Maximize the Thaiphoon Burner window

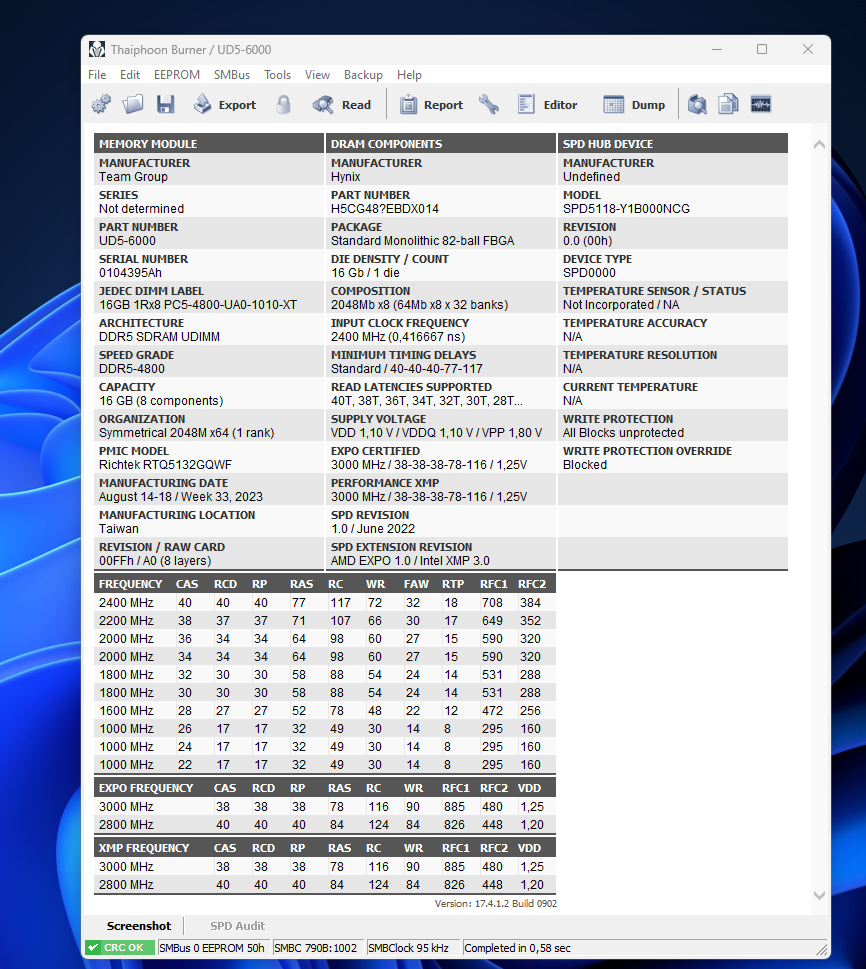point(762,49)
